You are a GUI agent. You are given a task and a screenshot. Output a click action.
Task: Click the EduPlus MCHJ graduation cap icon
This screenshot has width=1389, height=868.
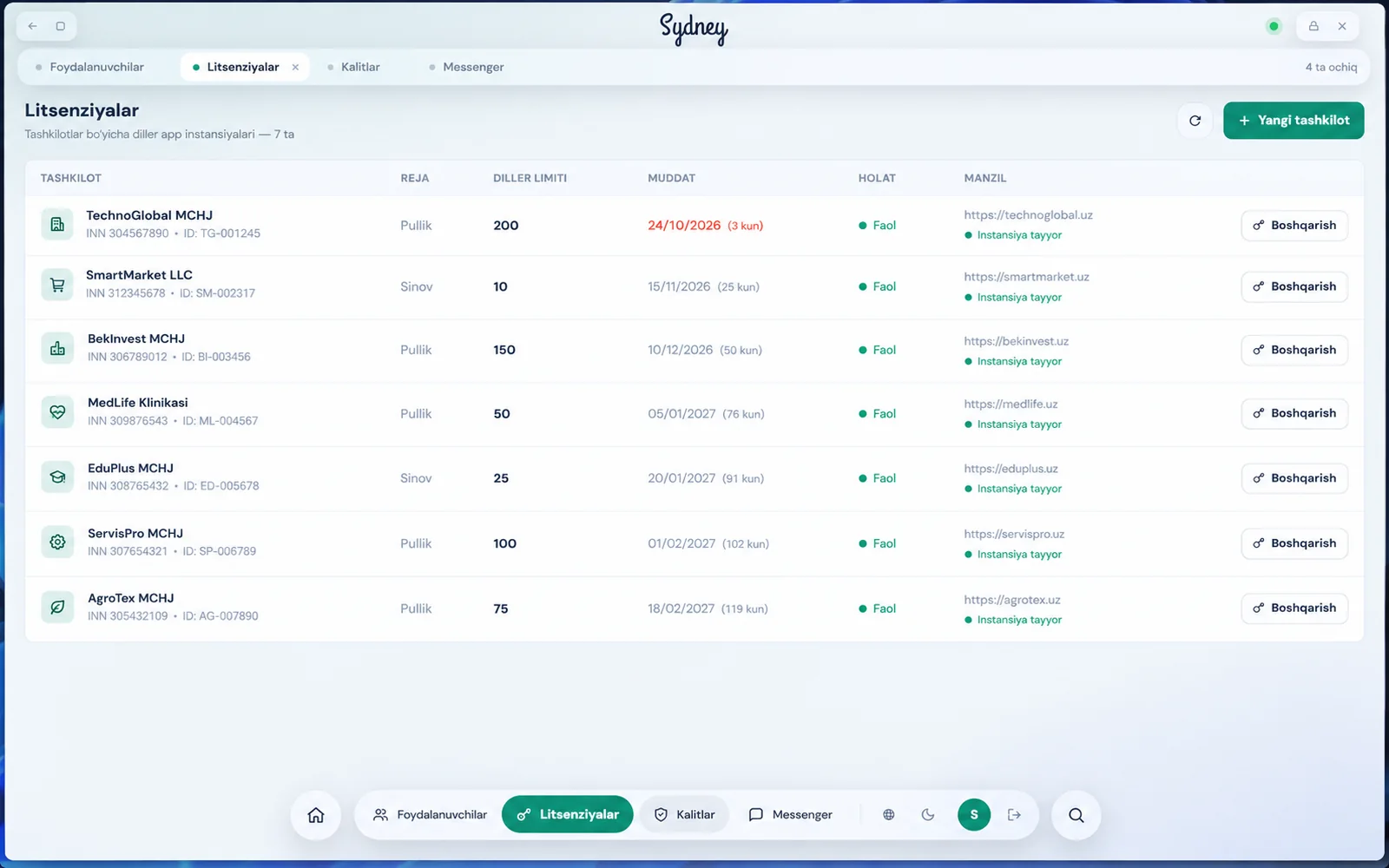pyautogui.click(x=57, y=477)
